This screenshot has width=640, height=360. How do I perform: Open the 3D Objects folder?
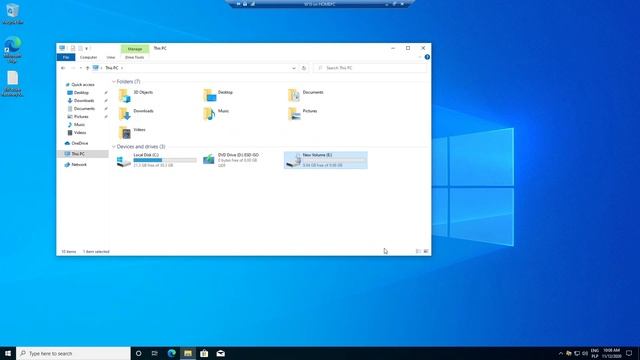(136, 96)
